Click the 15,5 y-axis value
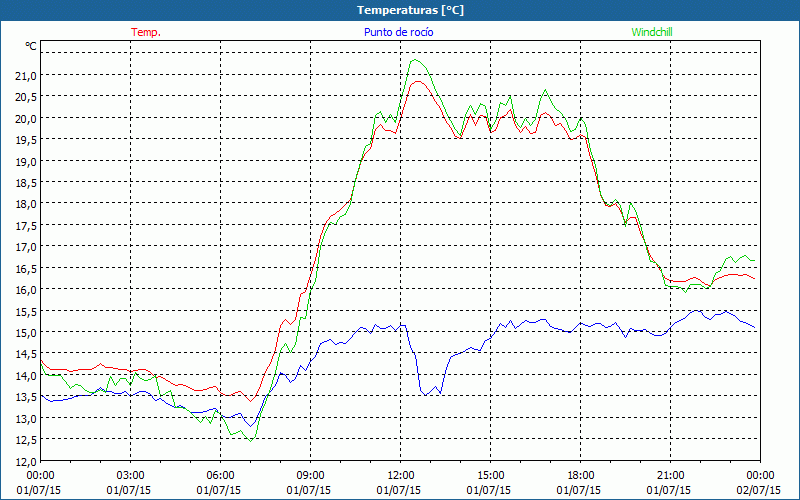 [27, 311]
